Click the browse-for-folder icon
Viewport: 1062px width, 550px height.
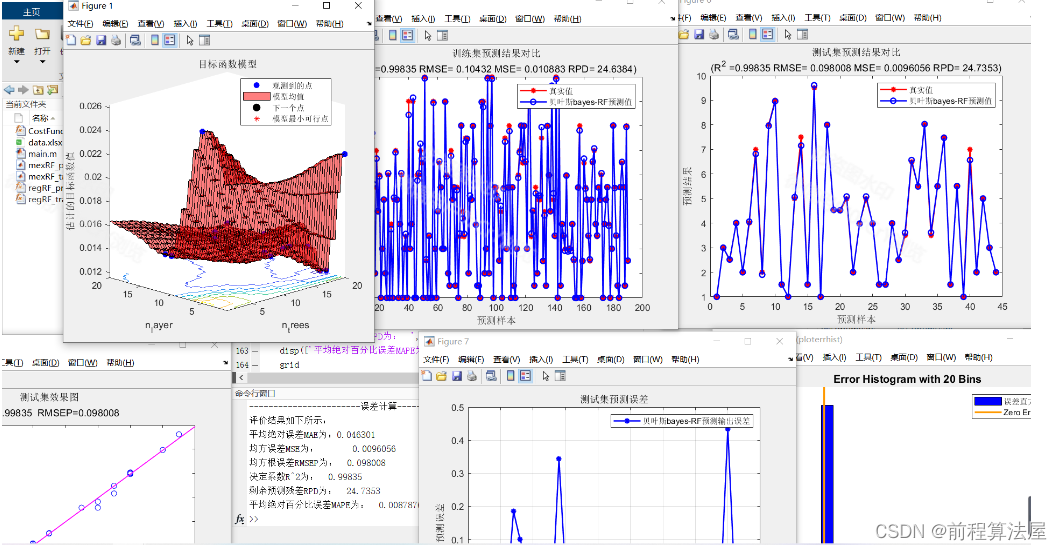(53, 89)
